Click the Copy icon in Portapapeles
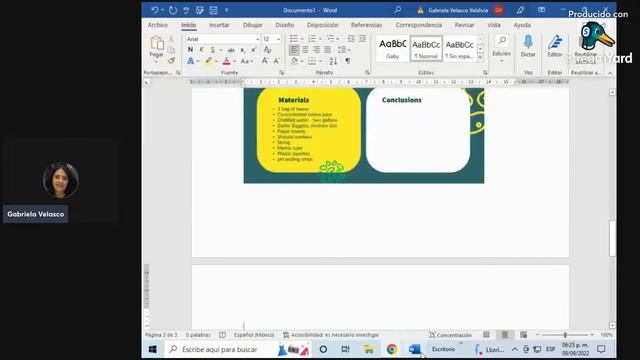This screenshot has height=360, width=640. 171,50
